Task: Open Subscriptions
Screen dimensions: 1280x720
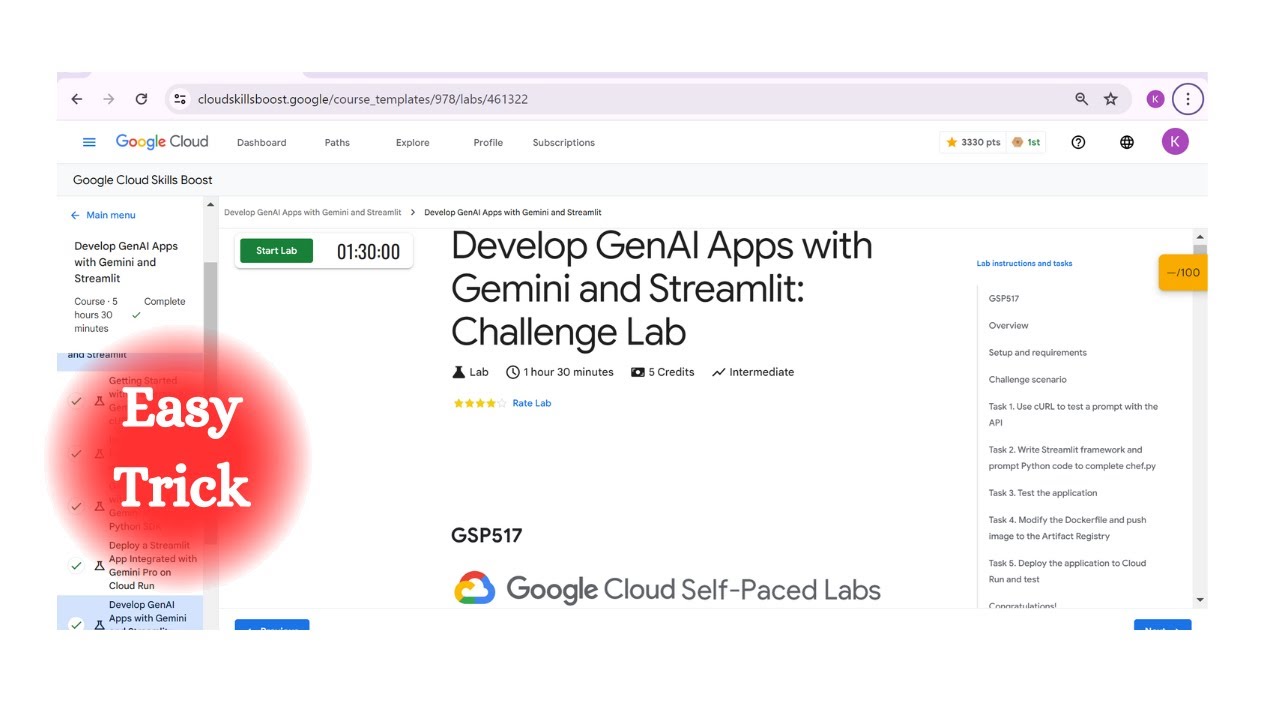Action: pos(563,143)
